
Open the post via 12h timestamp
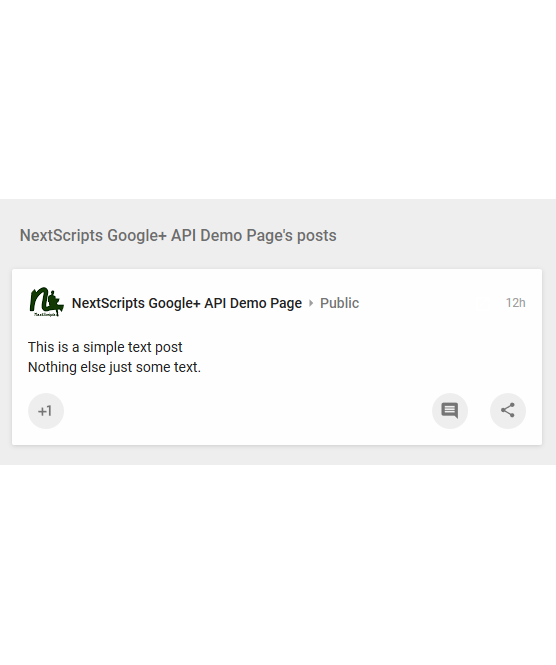[515, 303]
